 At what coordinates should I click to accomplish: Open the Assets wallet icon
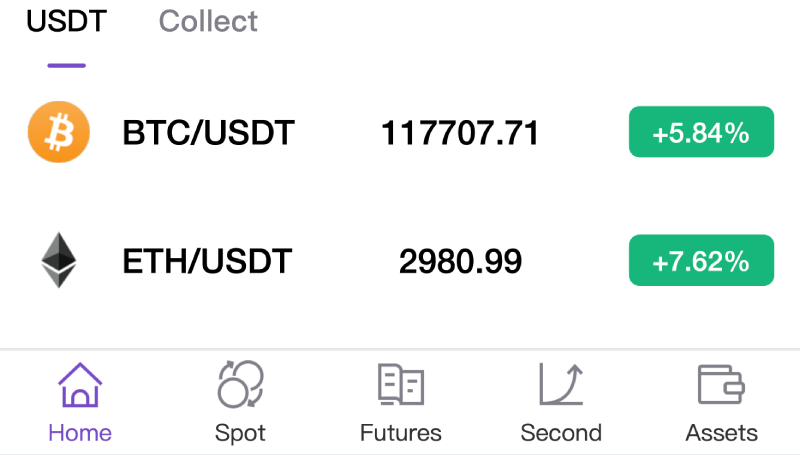(721, 385)
